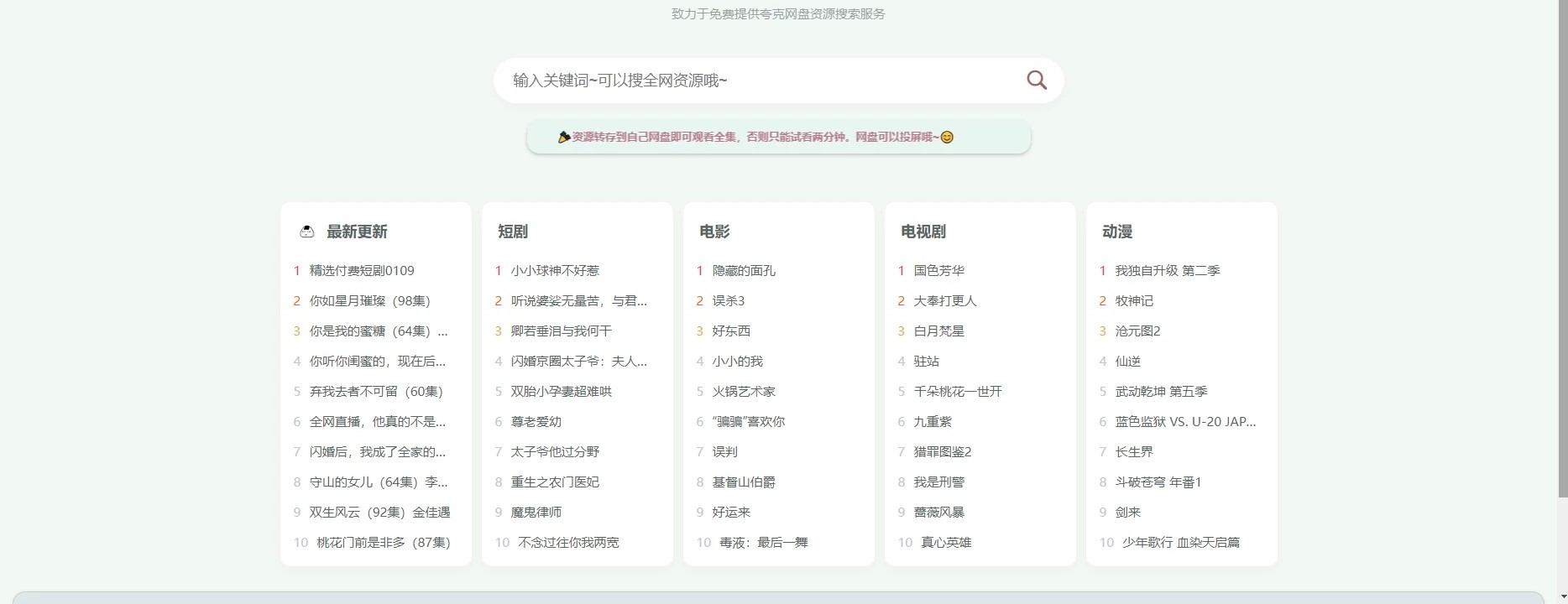Select 少年歌行 血染天启篇
1568x604 pixels.
1181,543
